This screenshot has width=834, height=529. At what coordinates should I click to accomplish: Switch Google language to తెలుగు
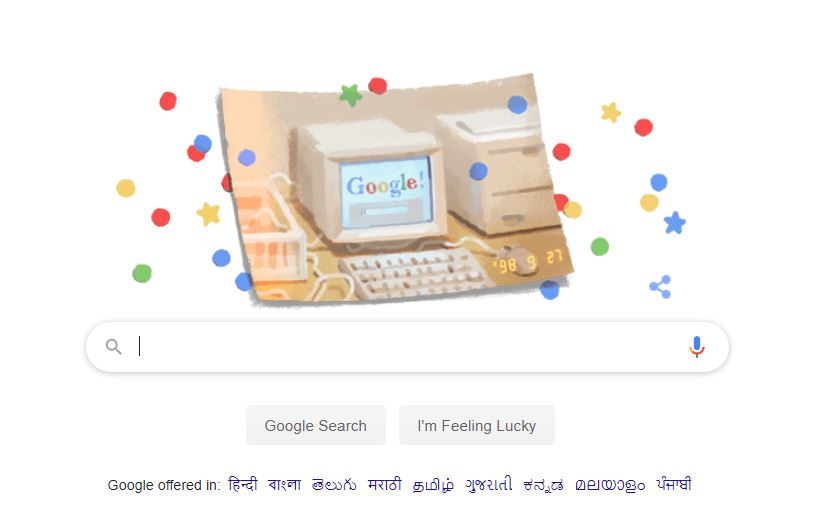(x=334, y=484)
